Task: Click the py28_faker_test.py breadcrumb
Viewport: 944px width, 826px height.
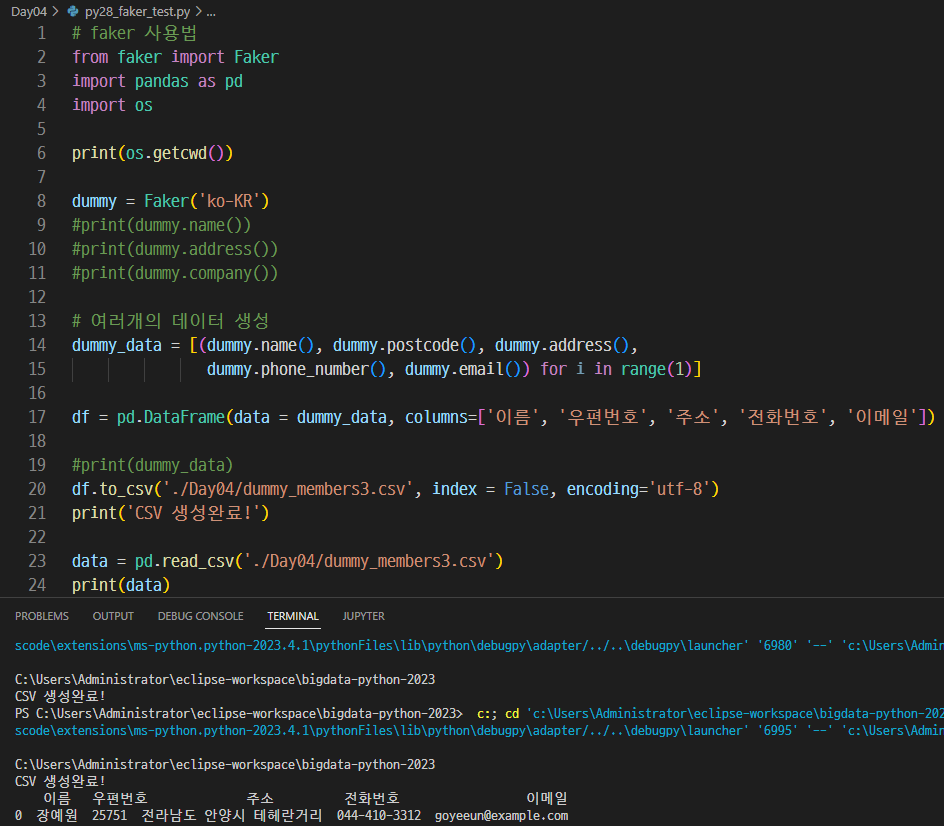Action: click(x=137, y=11)
